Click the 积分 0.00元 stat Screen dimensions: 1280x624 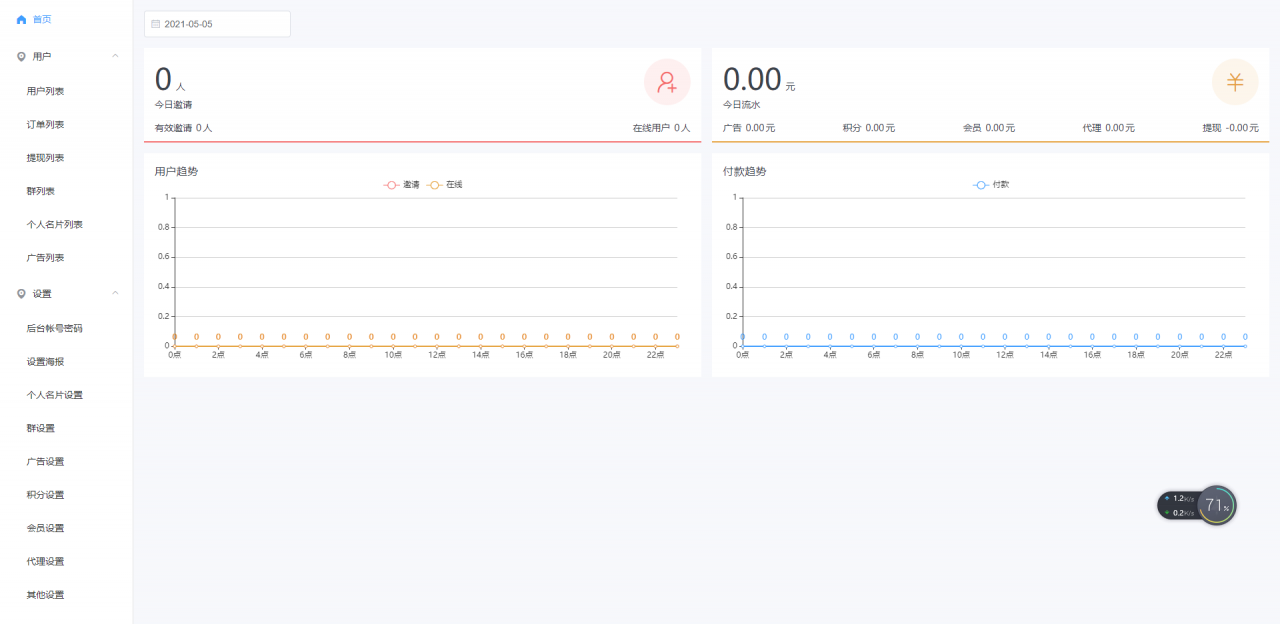click(x=869, y=128)
